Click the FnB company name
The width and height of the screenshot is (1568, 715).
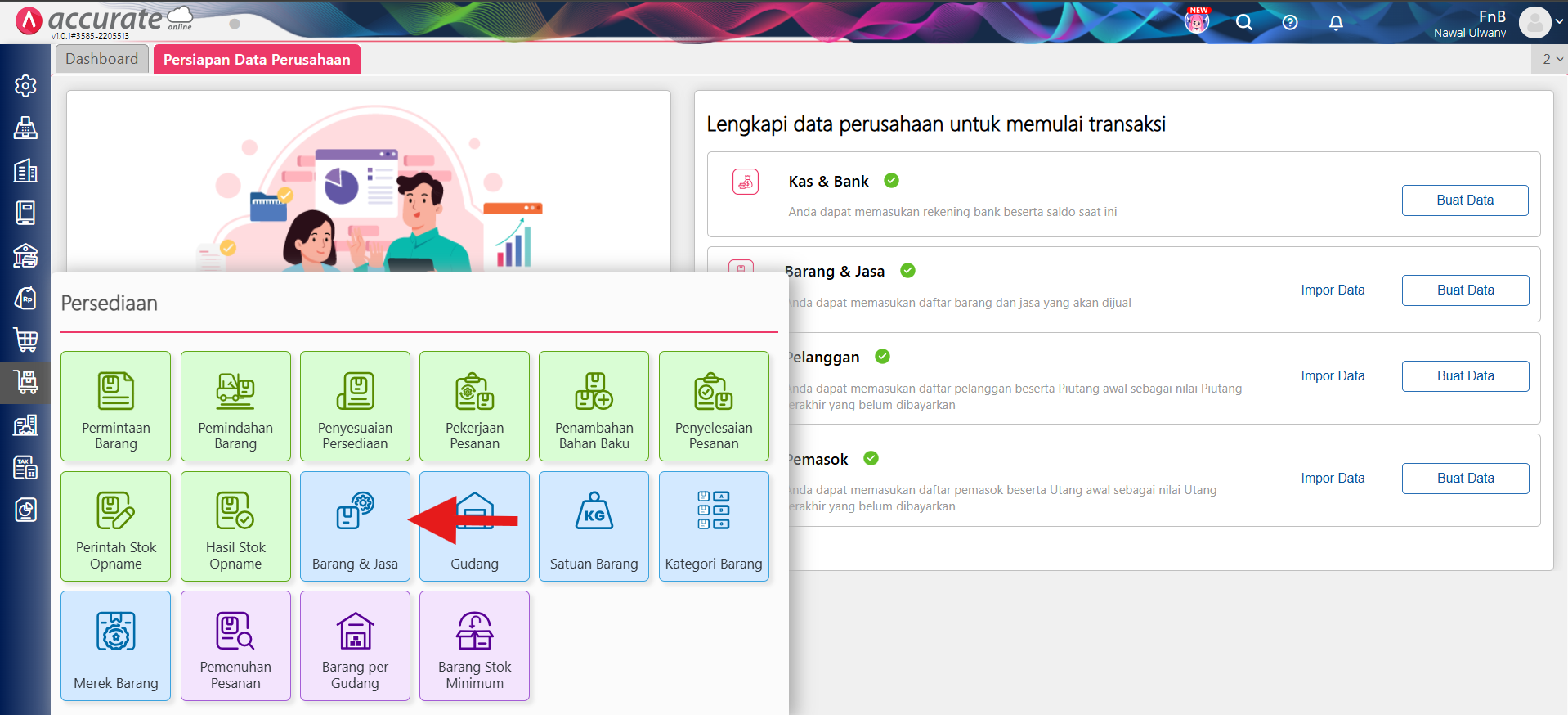click(1492, 16)
